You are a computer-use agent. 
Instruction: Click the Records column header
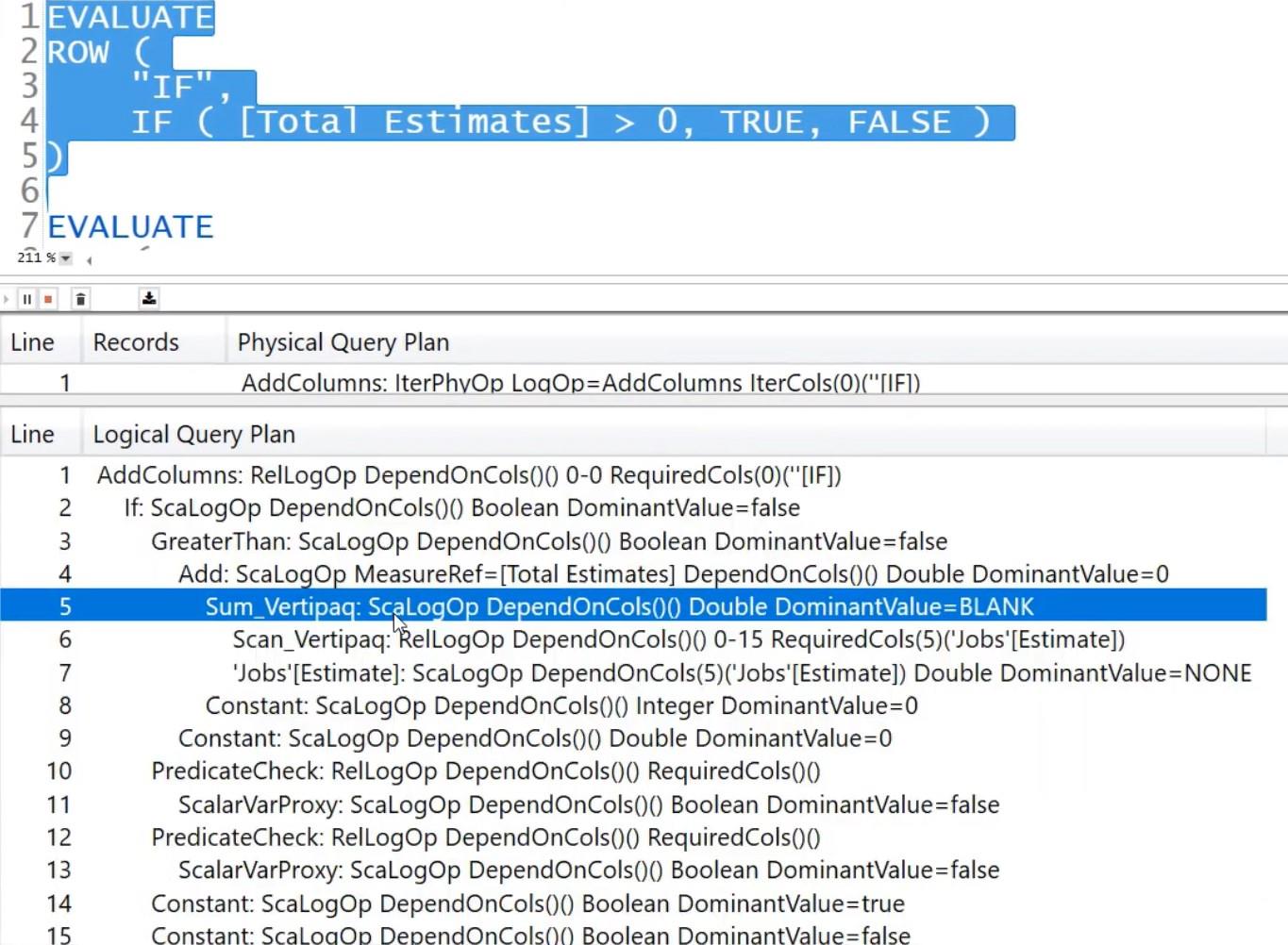click(136, 342)
